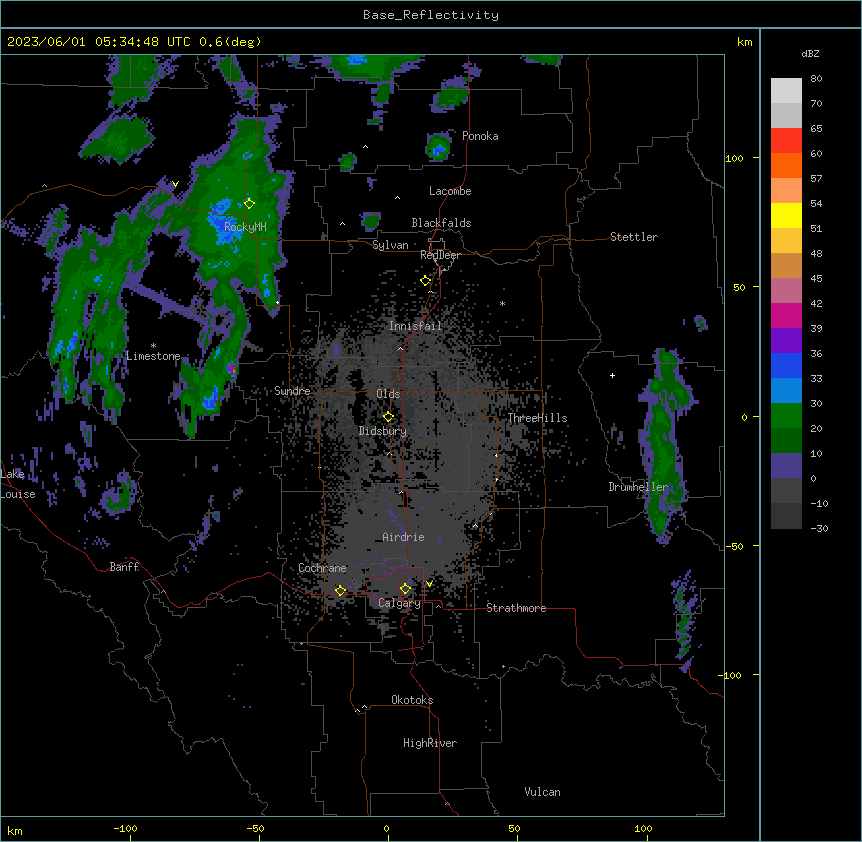
Task: Click the Vulcan town label
Action: point(542,792)
